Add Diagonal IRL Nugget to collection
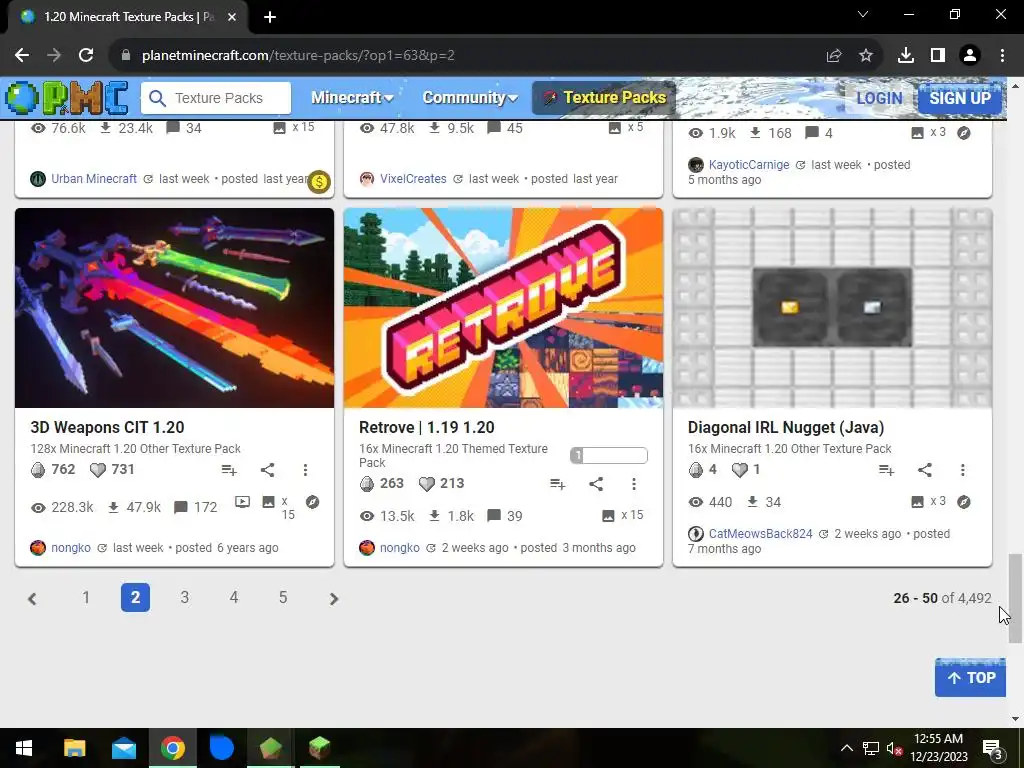The height and width of the screenshot is (768, 1024). pyautogui.click(x=886, y=470)
